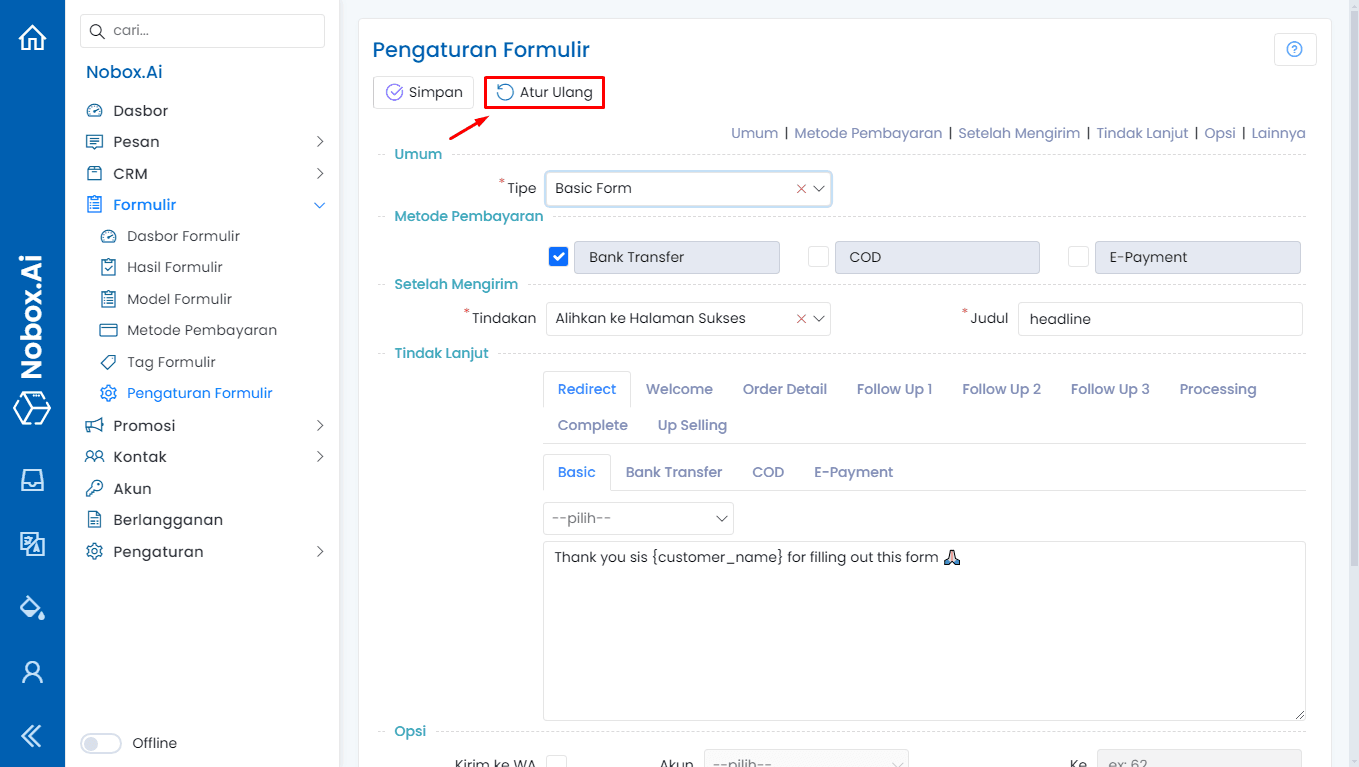Enable the COD payment checkbox
Screen dimensions: 1359x767
(x=818, y=257)
